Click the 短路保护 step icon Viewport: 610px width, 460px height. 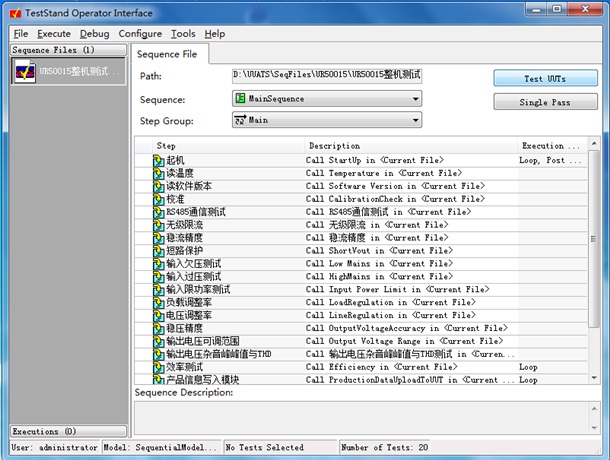pos(158,251)
